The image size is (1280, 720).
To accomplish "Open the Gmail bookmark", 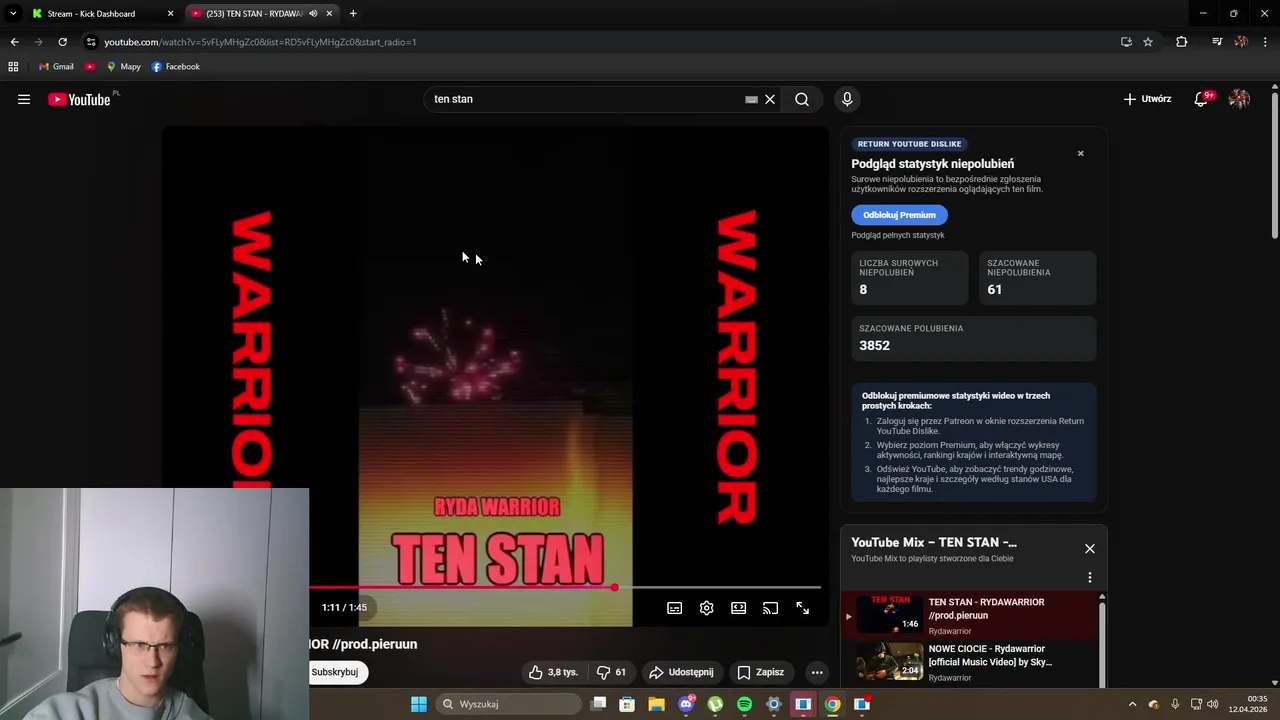I will pos(56,67).
